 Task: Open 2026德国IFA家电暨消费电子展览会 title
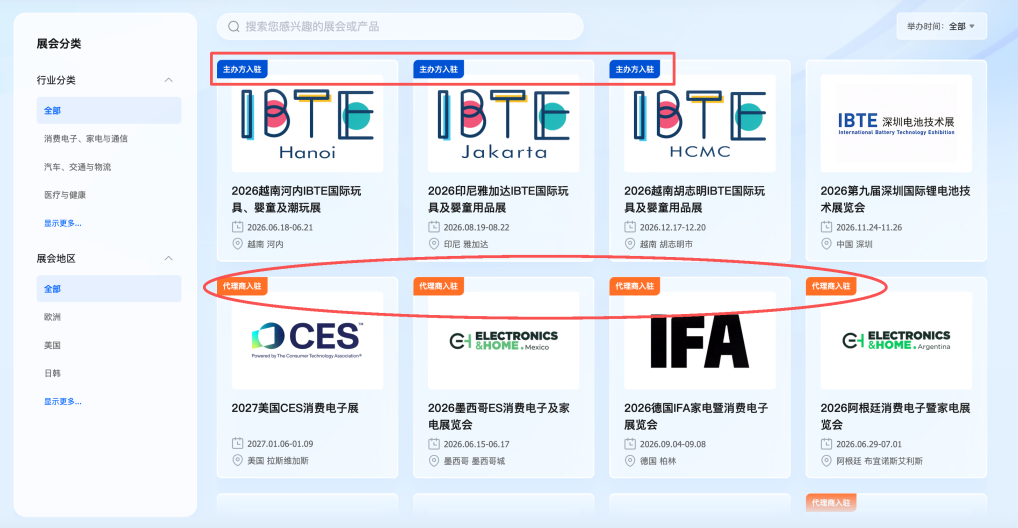[696, 416]
